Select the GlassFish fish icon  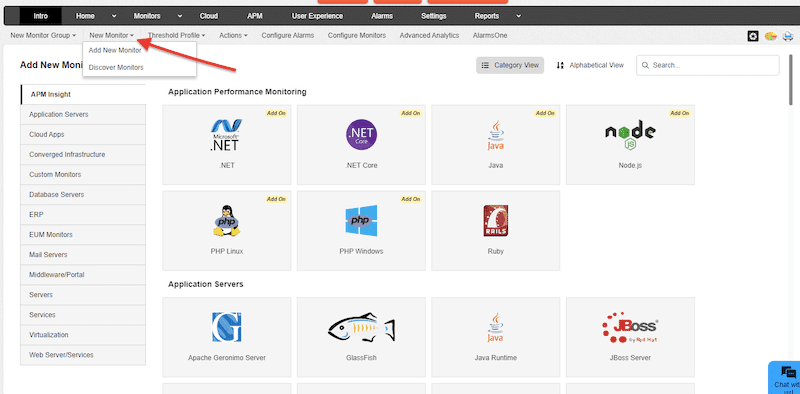coord(361,327)
